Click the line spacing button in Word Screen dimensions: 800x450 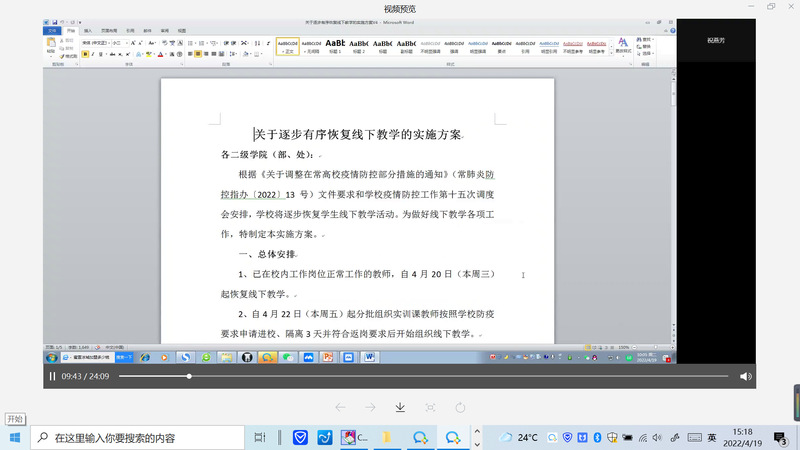tap(233, 54)
